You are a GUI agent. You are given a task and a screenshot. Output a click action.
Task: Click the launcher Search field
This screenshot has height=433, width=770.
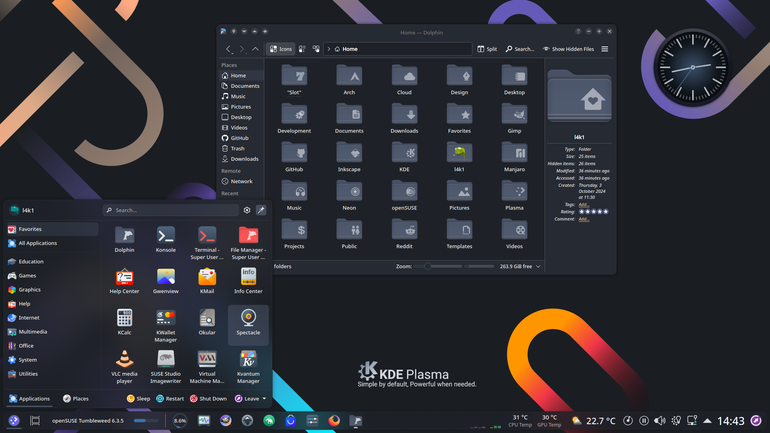click(170, 210)
